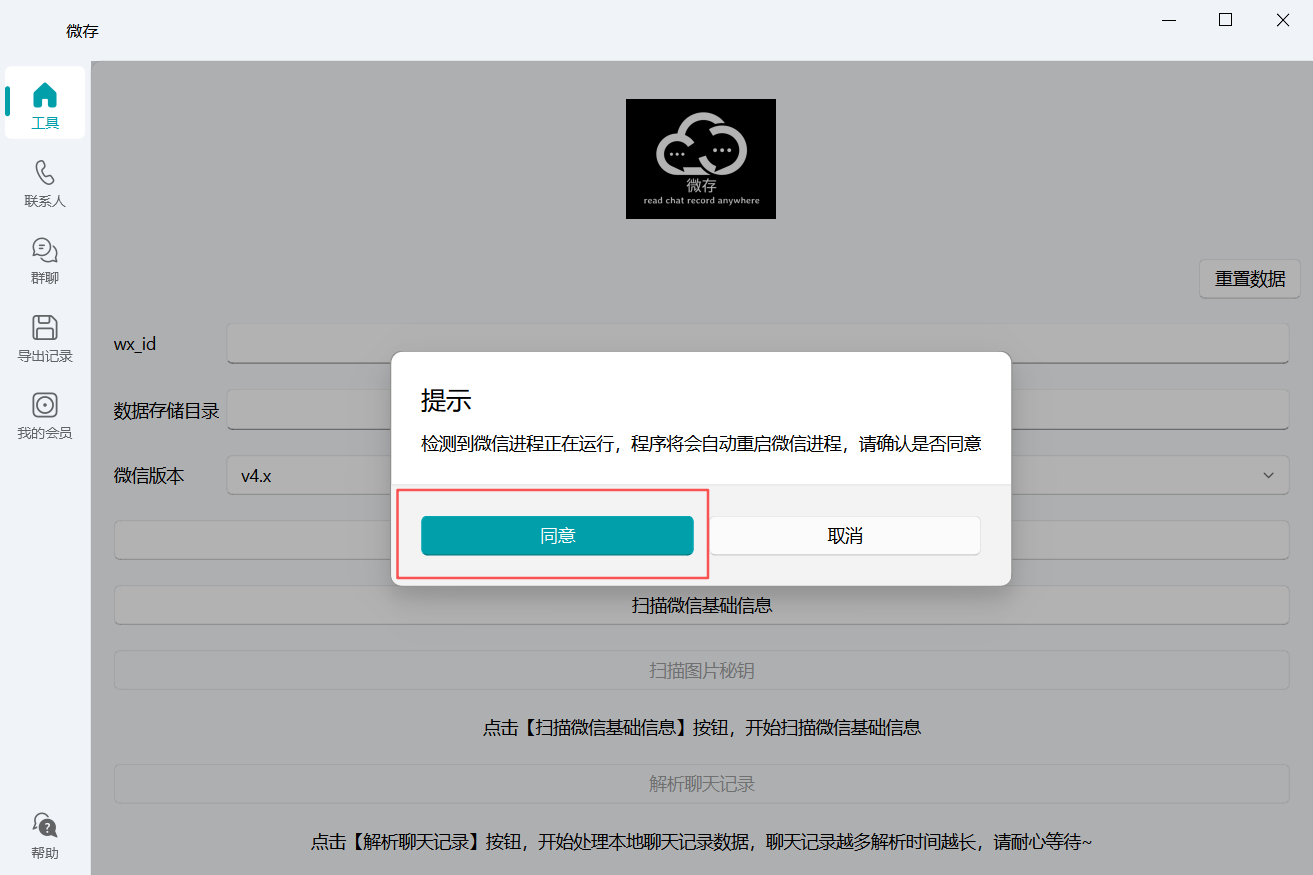Open the 帮助 help icon
1313x875 pixels.
click(45, 825)
